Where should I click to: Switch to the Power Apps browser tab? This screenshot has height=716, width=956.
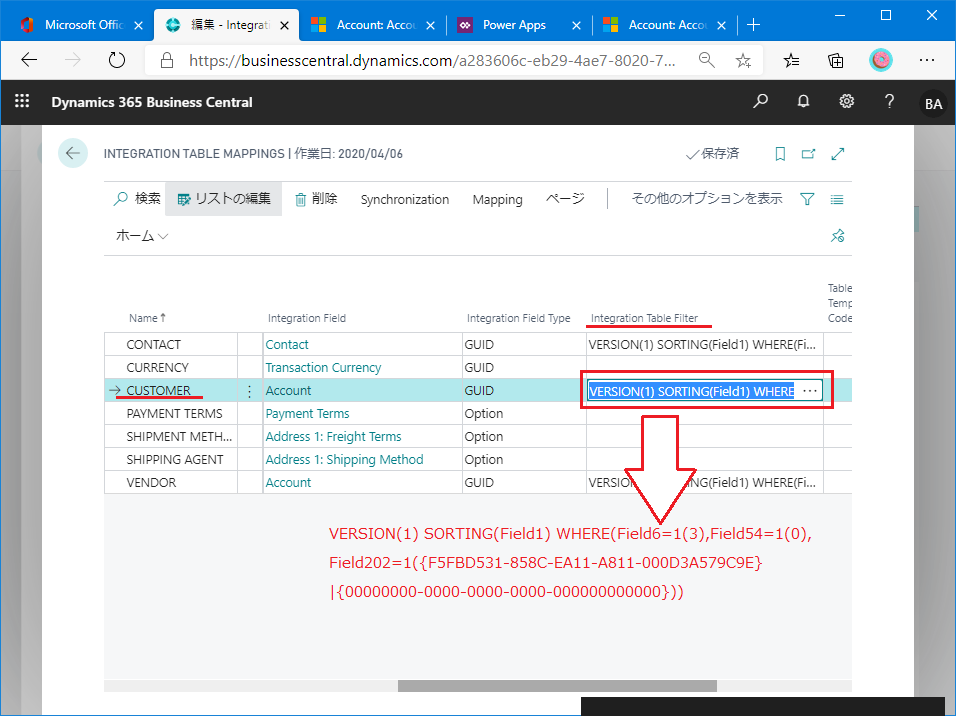pos(514,25)
